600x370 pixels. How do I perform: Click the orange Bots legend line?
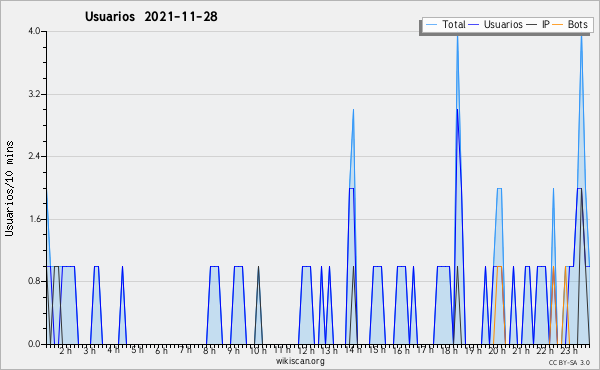(558, 25)
